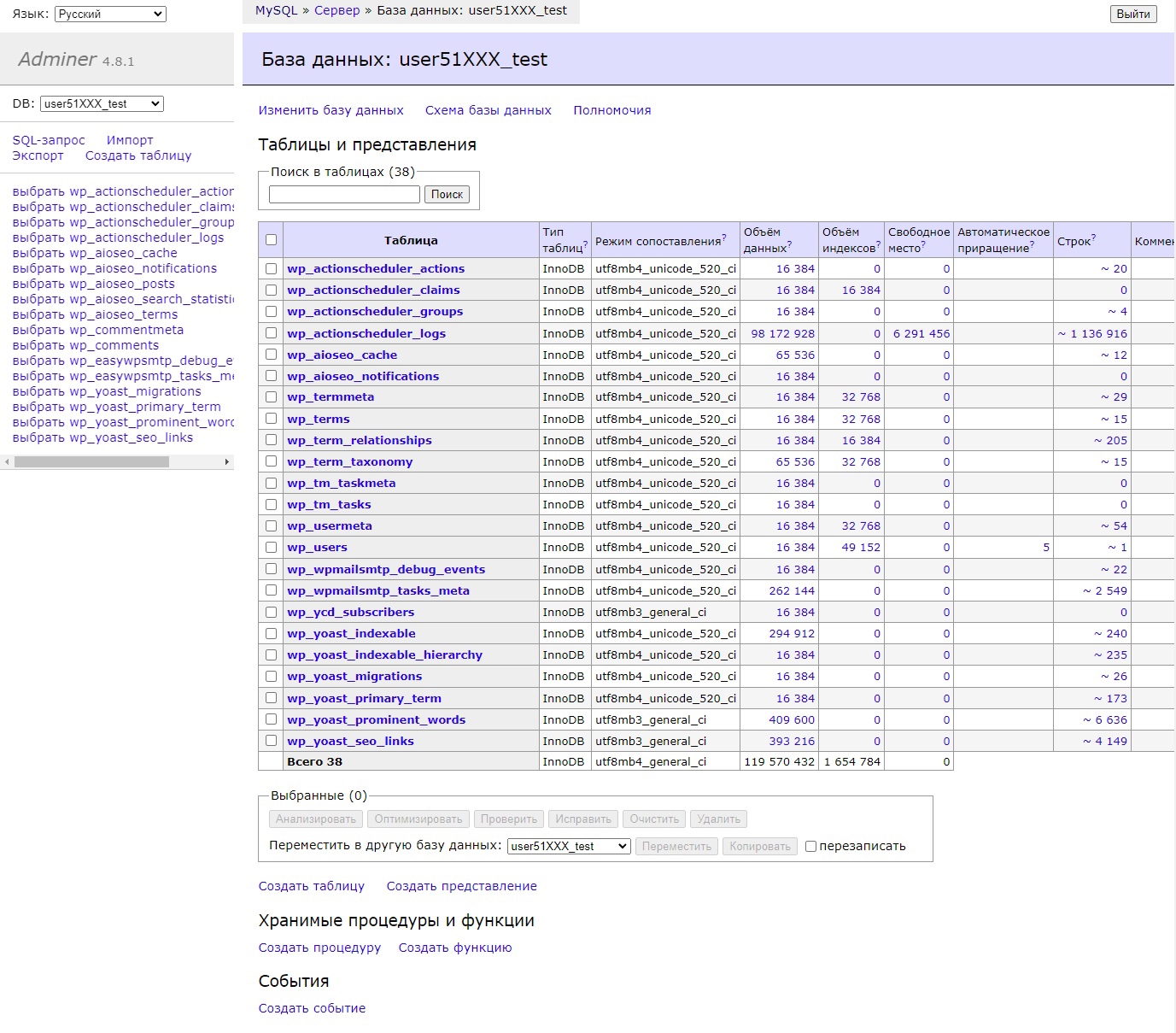Open the Язык language dropdown
Viewport: 1176px width, 1033px height.
pos(110,14)
